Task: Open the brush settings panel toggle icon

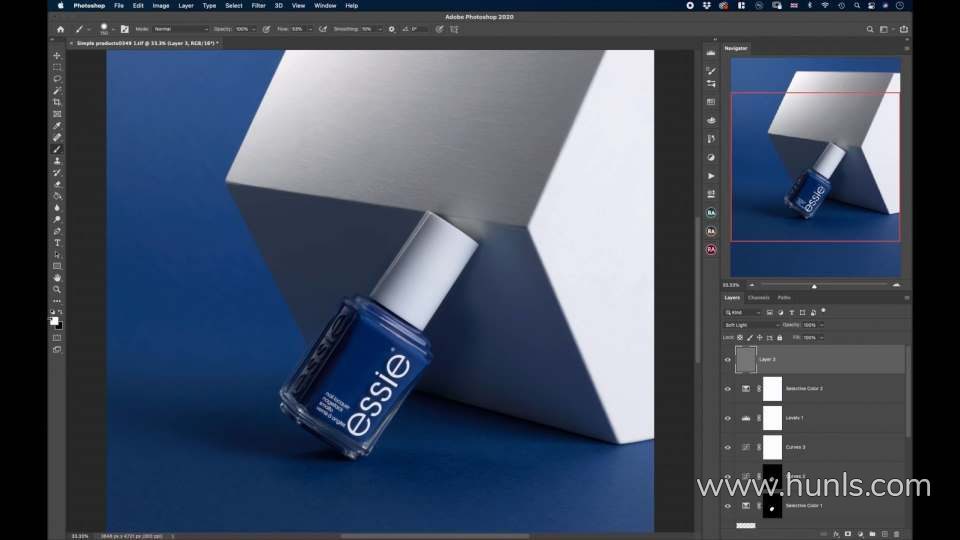Action: pyautogui.click(x=125, y=29)
